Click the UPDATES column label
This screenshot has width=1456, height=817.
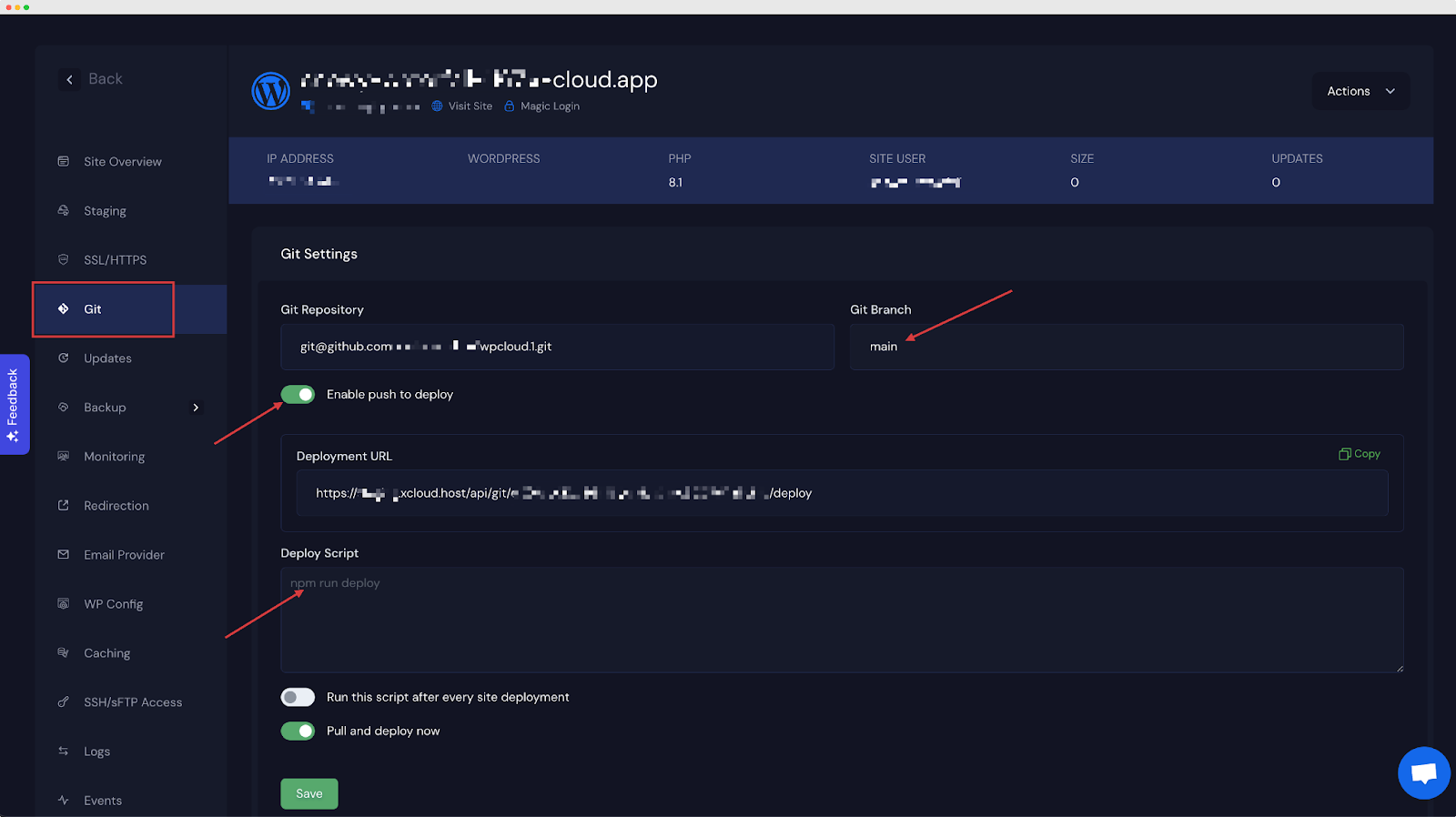pos(1297,158)
